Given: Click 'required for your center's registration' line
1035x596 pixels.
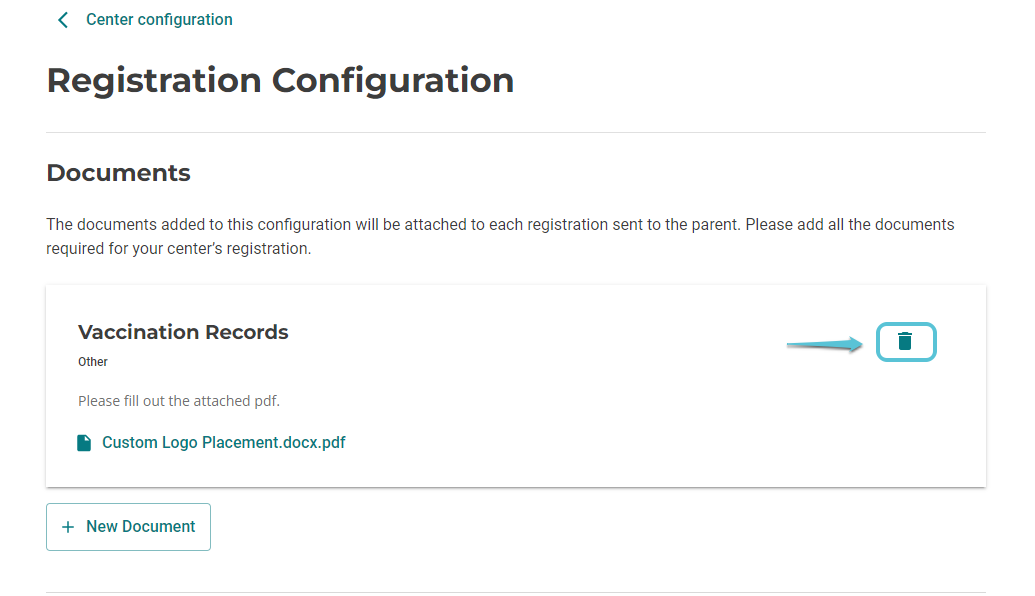Looking at the screenshot, I should 179,249.
